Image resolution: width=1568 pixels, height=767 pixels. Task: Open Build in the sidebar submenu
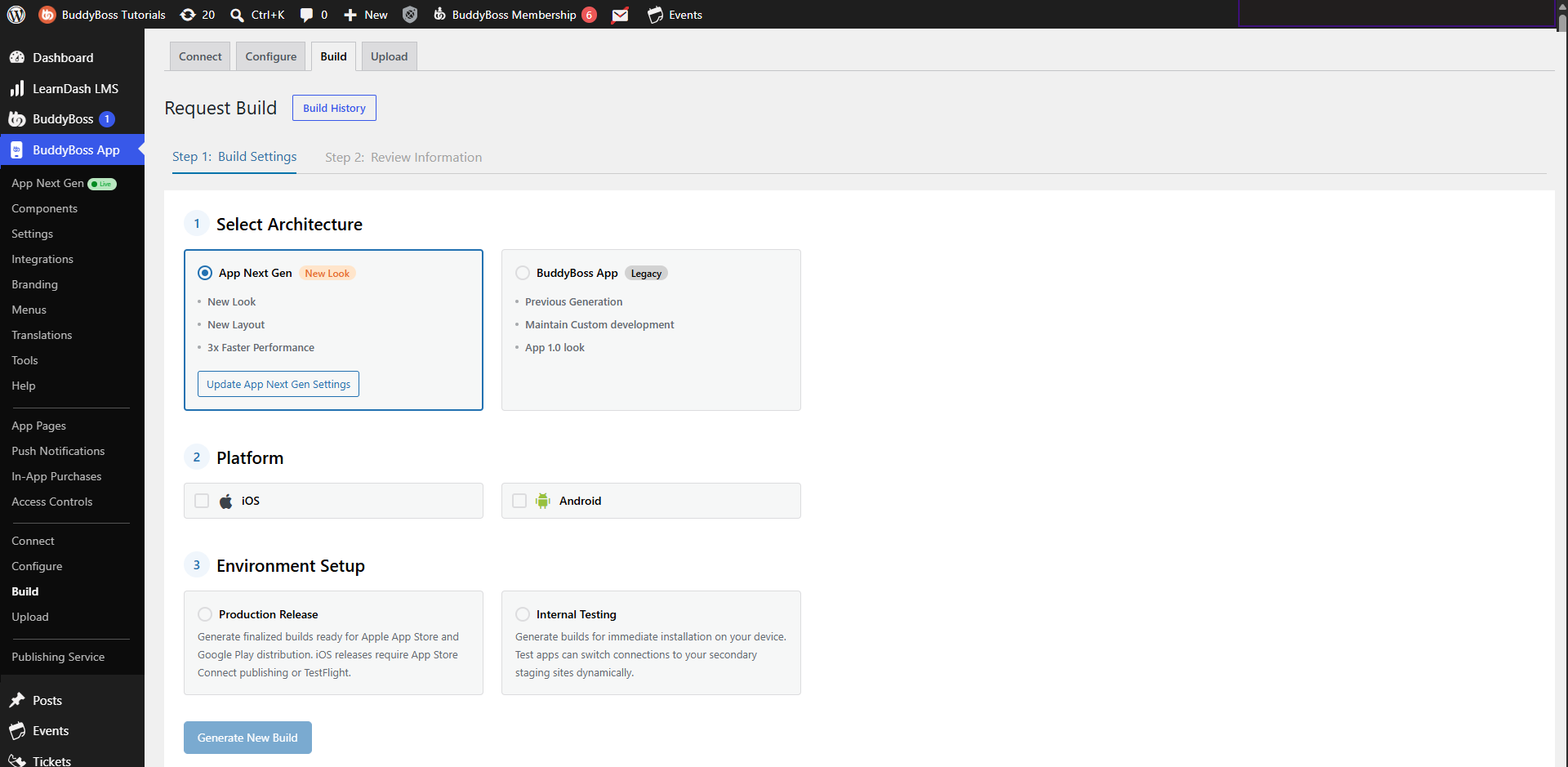point(24,591)
